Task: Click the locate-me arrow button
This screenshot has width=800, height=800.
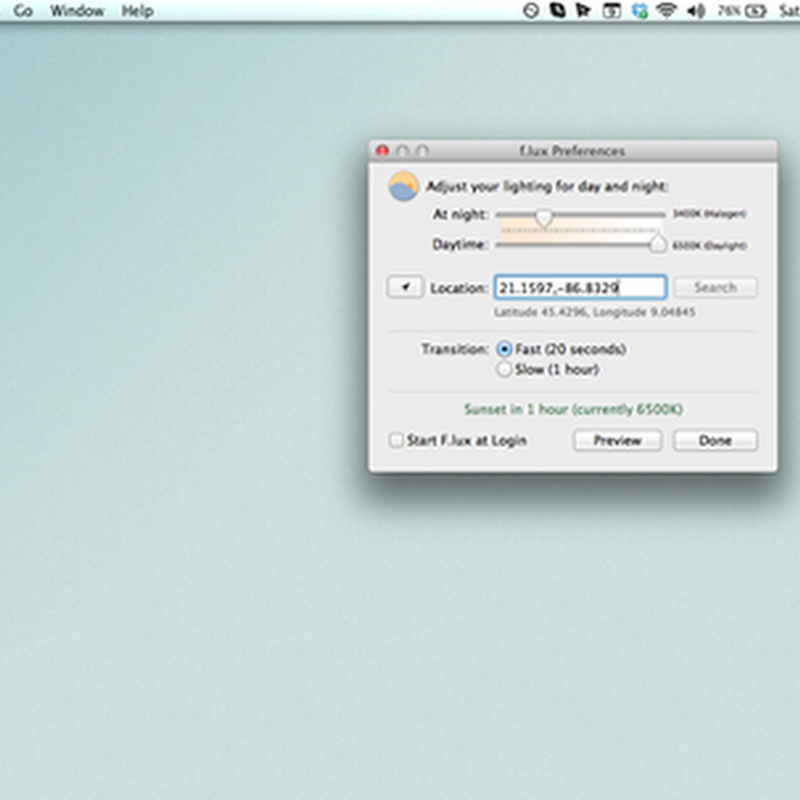Action: (405, 287)
